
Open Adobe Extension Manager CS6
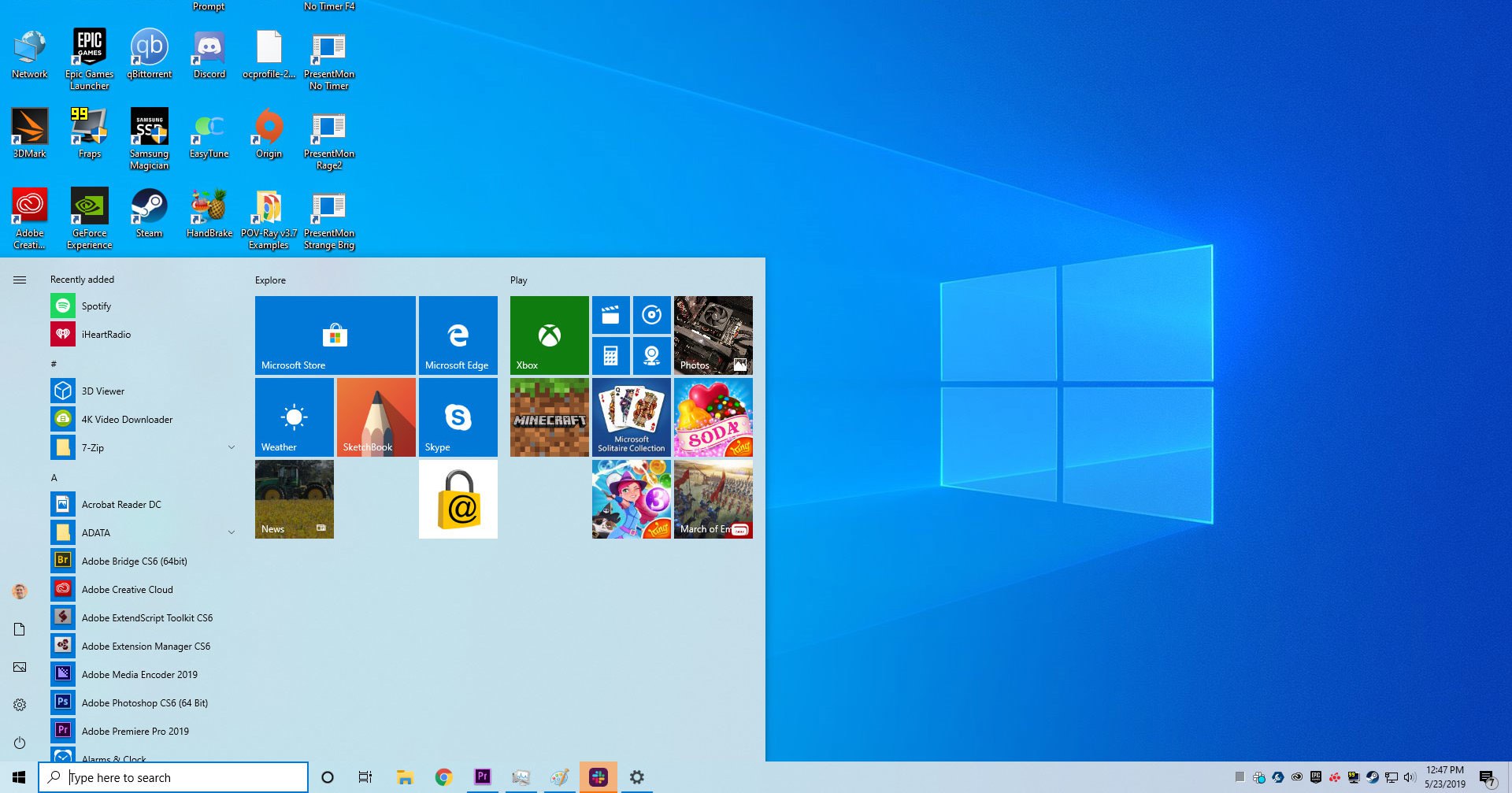coord(143,646)
